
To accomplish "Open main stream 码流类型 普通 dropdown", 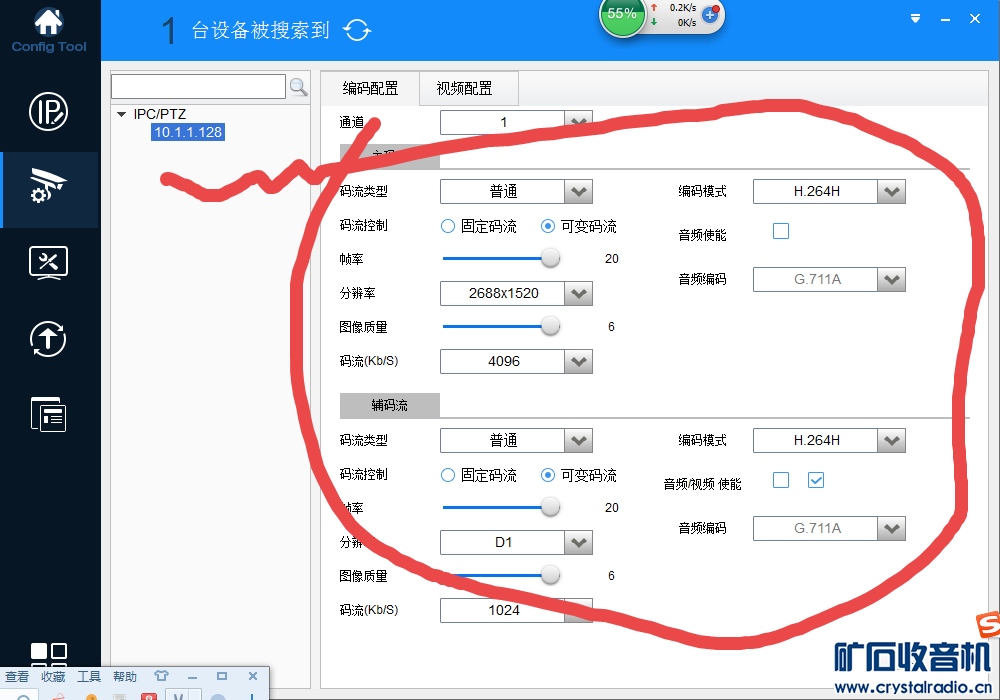I will 516,191.
